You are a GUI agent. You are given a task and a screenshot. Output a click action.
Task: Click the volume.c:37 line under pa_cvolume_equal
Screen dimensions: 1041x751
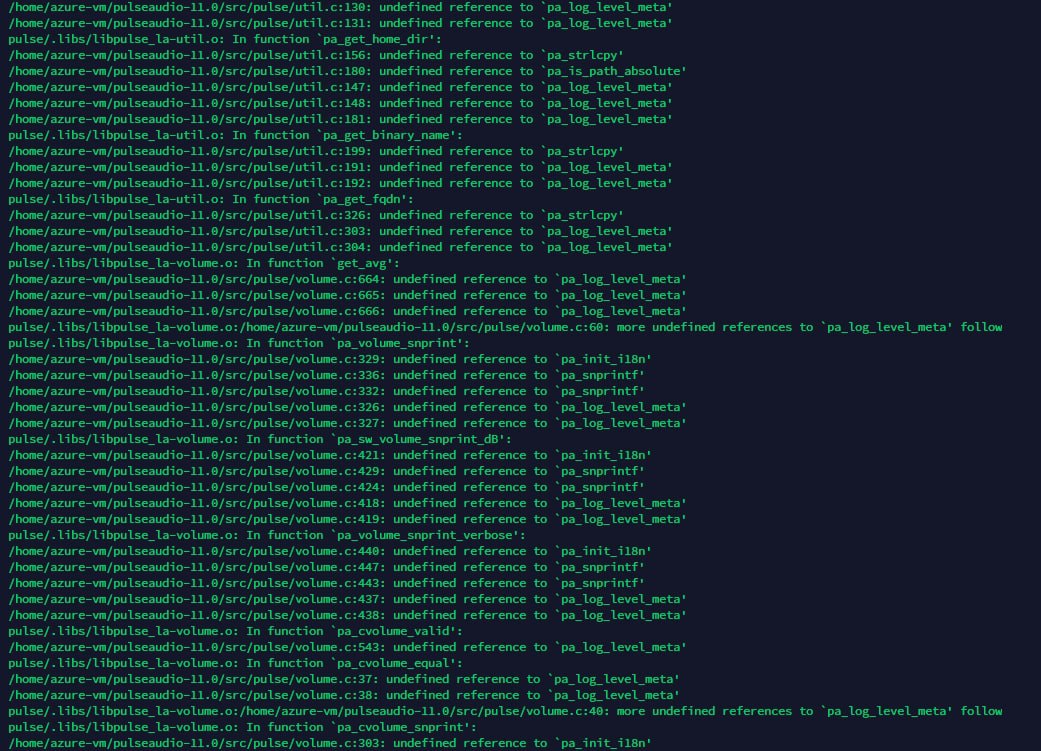(x=344, y=679)
